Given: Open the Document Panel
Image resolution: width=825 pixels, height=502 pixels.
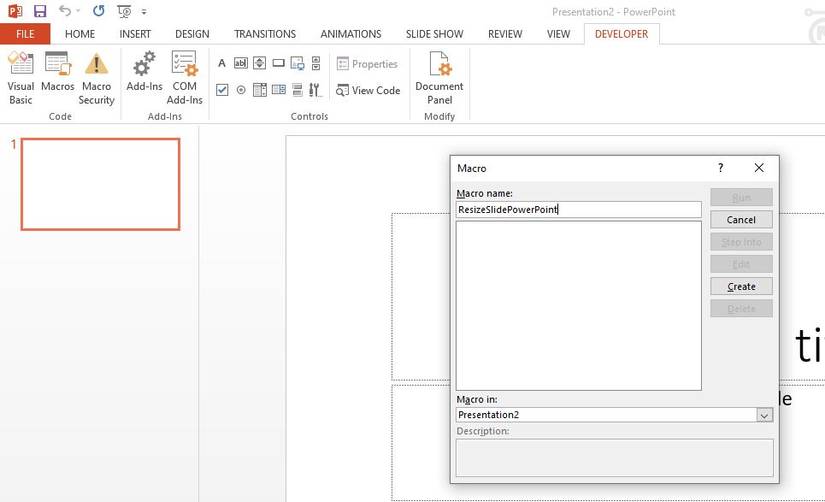Looking at the screenshot, I should (x=439, y=78).
